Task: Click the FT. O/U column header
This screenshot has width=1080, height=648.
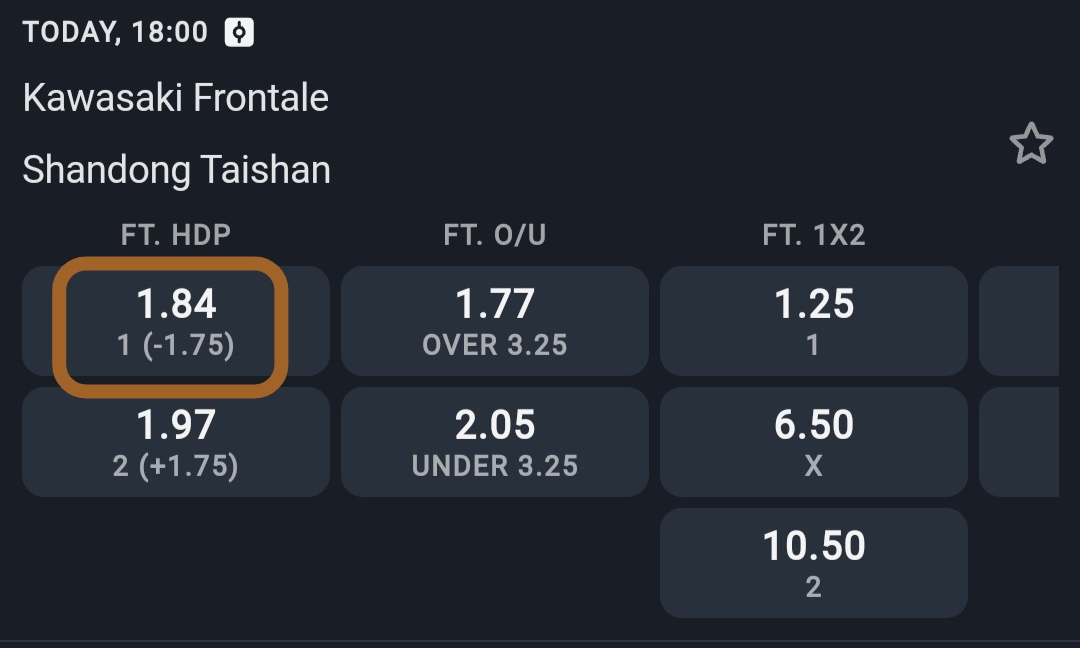Action: pyautogui.click(x=495, y=235)
